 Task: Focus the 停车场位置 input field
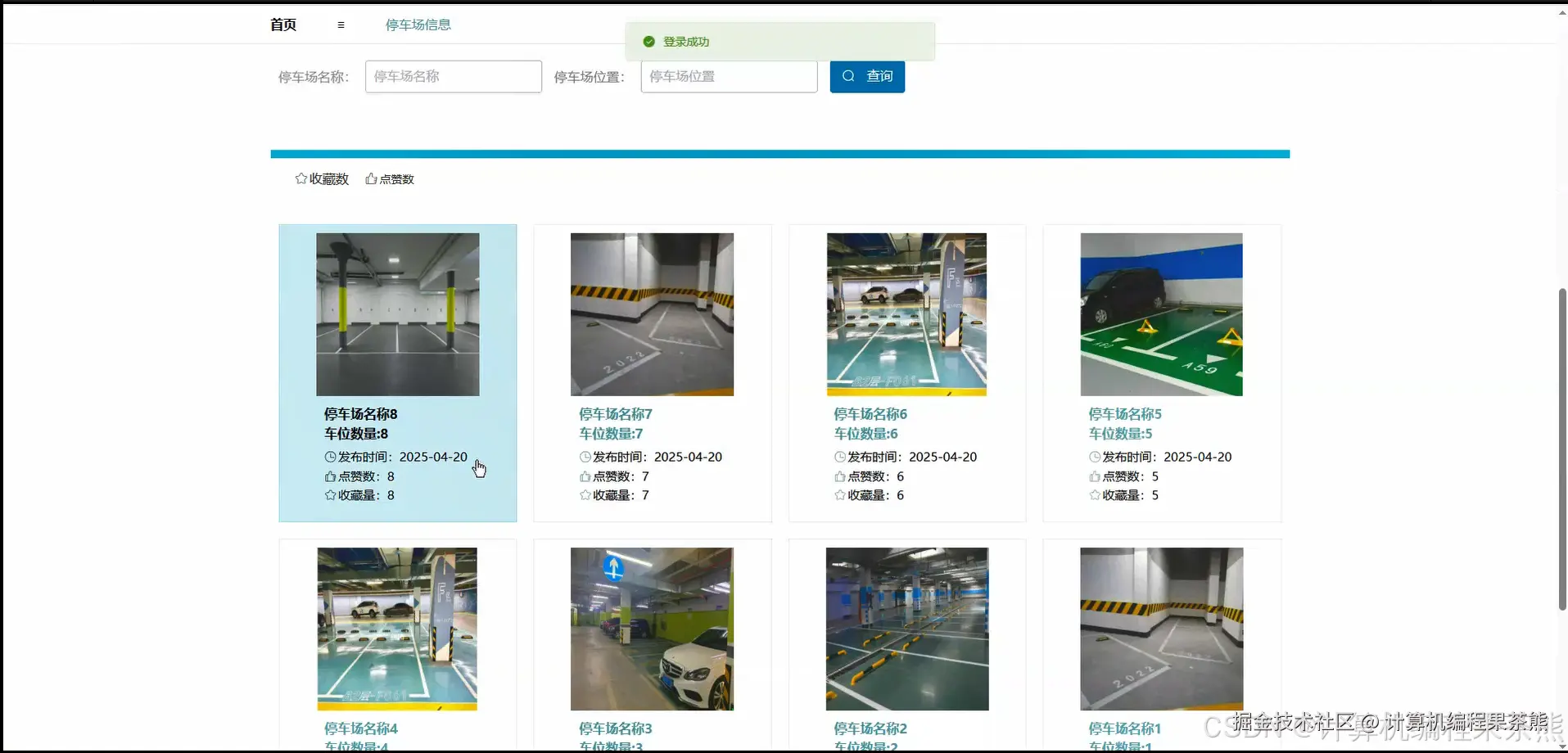pyautogui.click(x=729, y=76)
